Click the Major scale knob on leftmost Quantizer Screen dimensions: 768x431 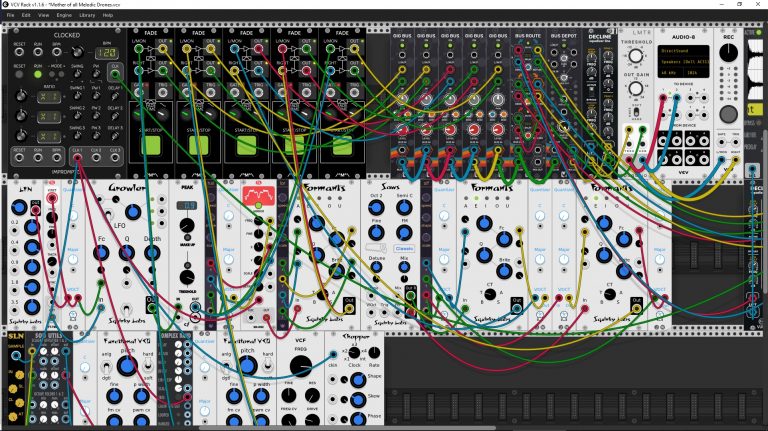tap(72, 260)
